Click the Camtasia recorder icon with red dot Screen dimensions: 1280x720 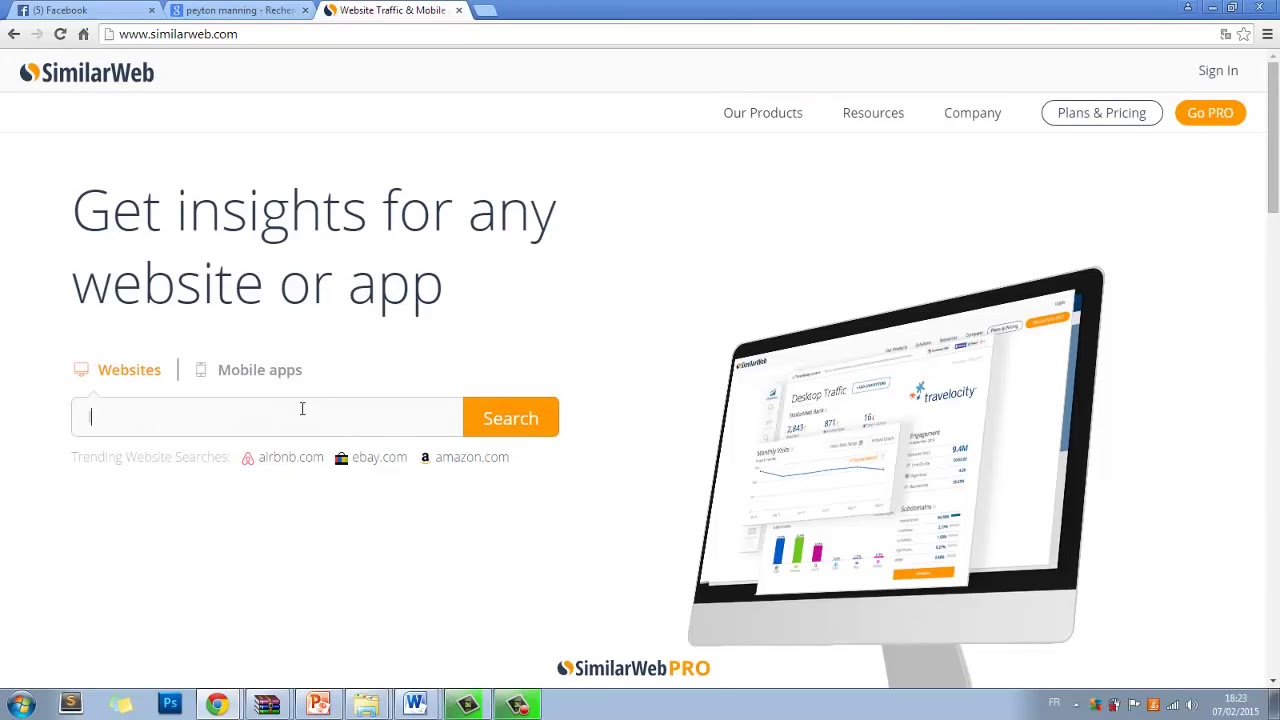click(x=518, y=704)
